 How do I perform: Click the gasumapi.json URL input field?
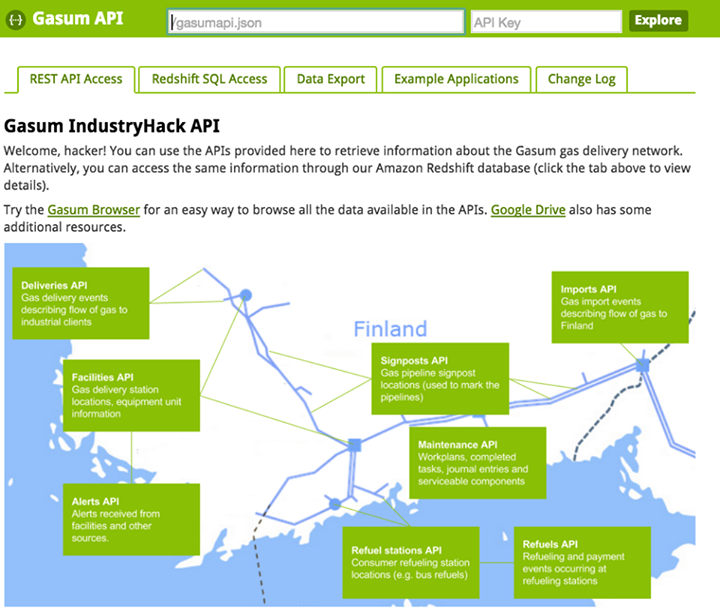click(316, 22)
